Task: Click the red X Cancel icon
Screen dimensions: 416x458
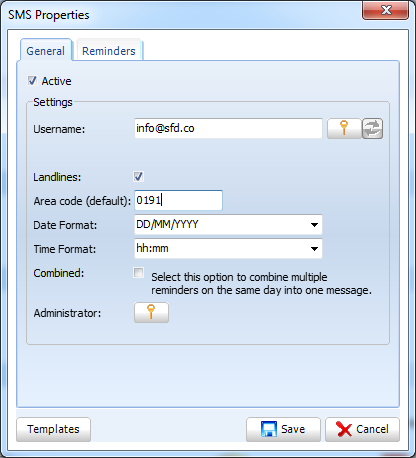Action: 344,429
